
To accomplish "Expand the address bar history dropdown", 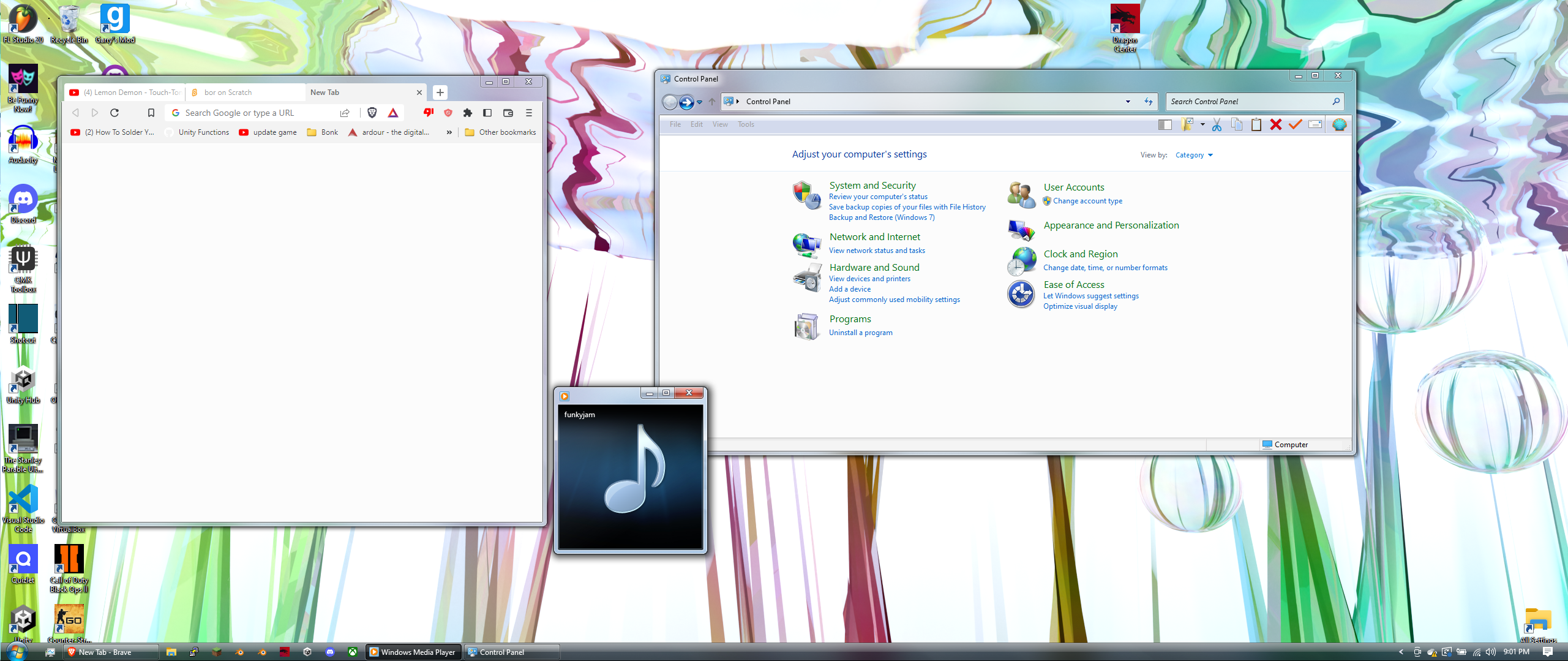I will pyautogui.click(x=1128, y=101).
